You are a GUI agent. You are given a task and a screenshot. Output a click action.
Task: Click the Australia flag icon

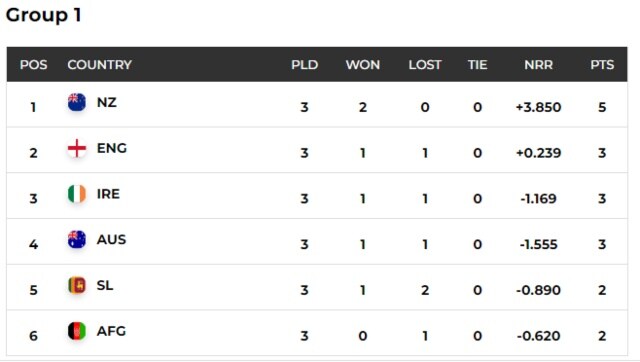coord(77,239)
